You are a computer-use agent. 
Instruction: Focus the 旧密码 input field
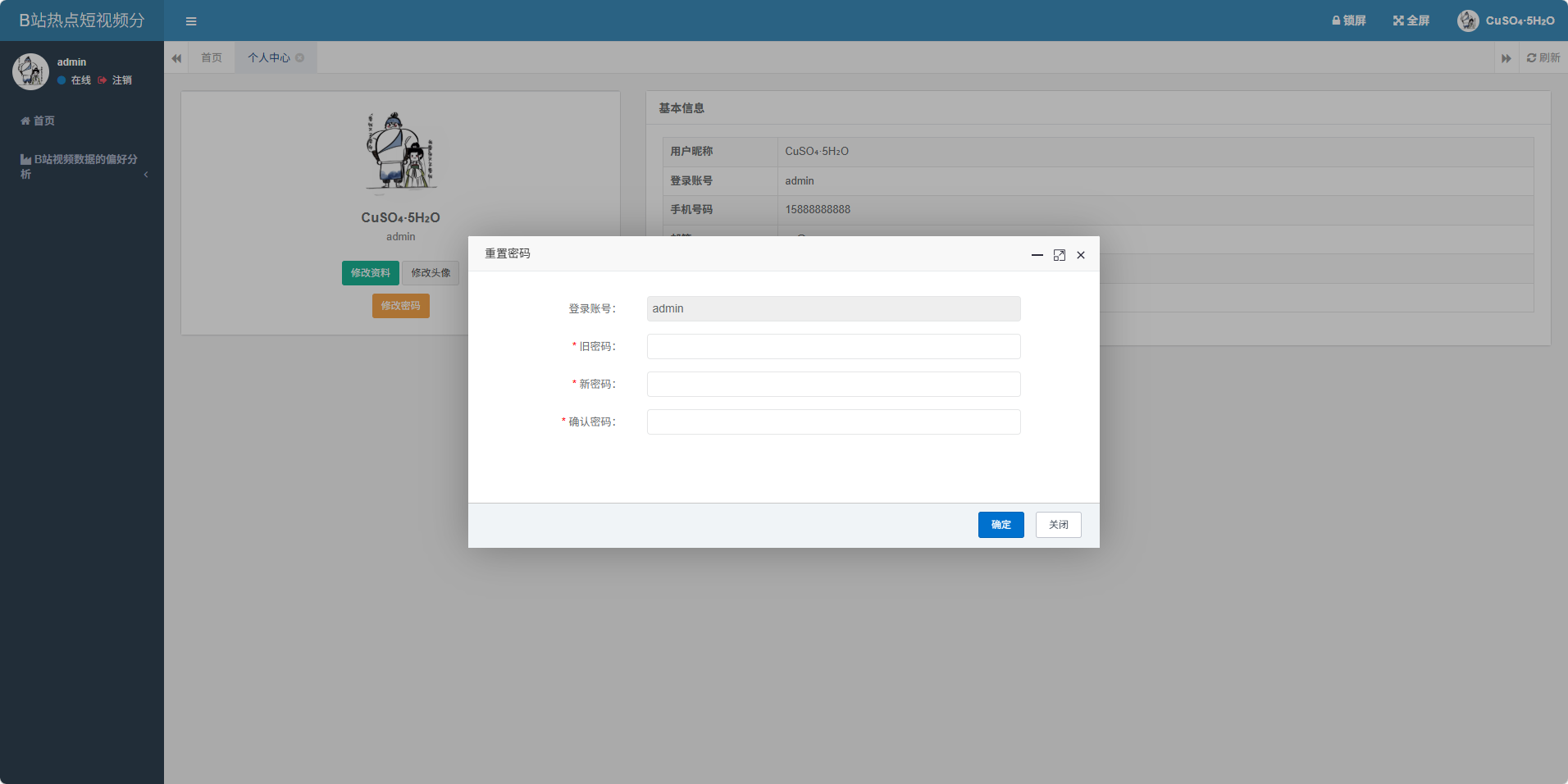[x=833, y=347]
